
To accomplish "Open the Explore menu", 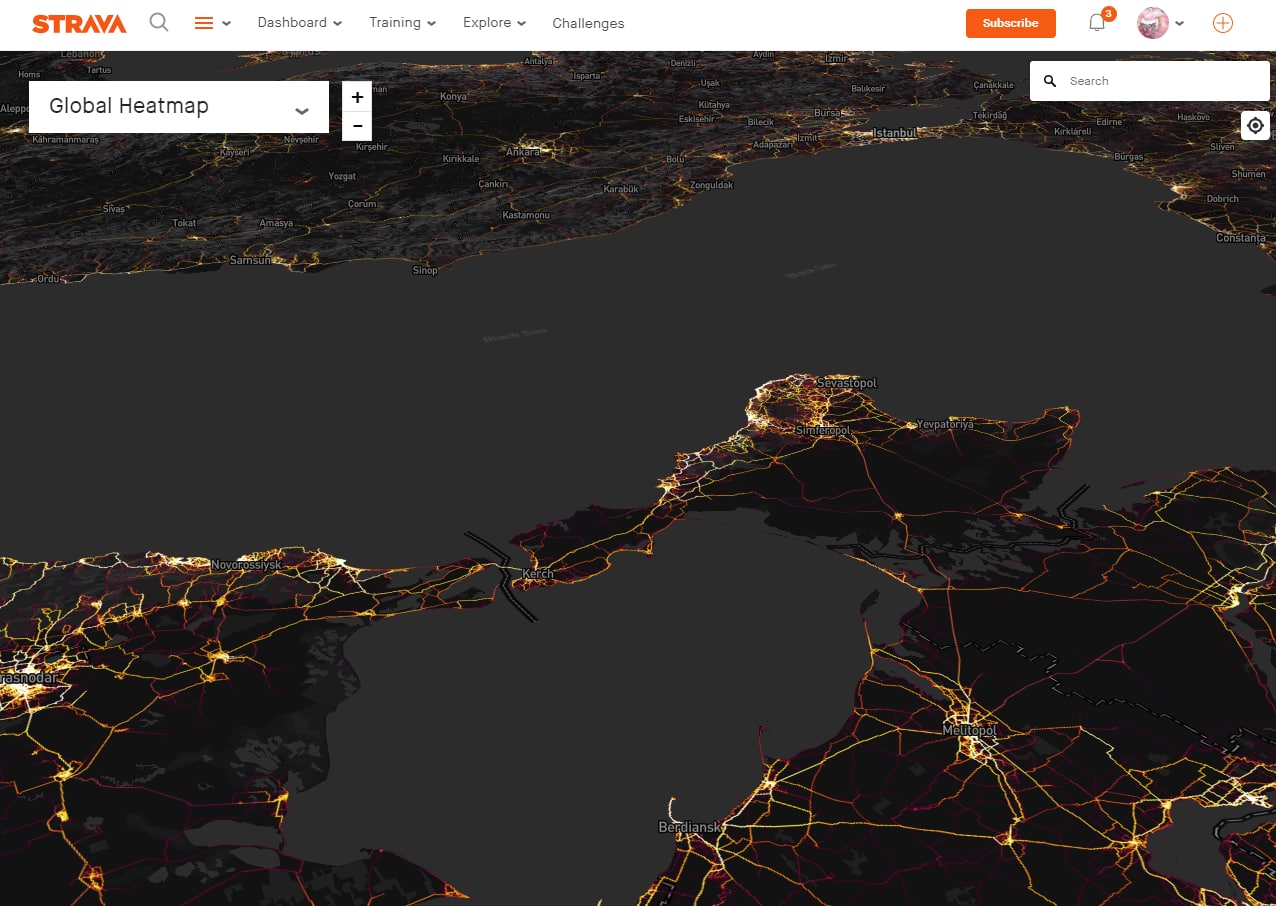I will (495, 22).
